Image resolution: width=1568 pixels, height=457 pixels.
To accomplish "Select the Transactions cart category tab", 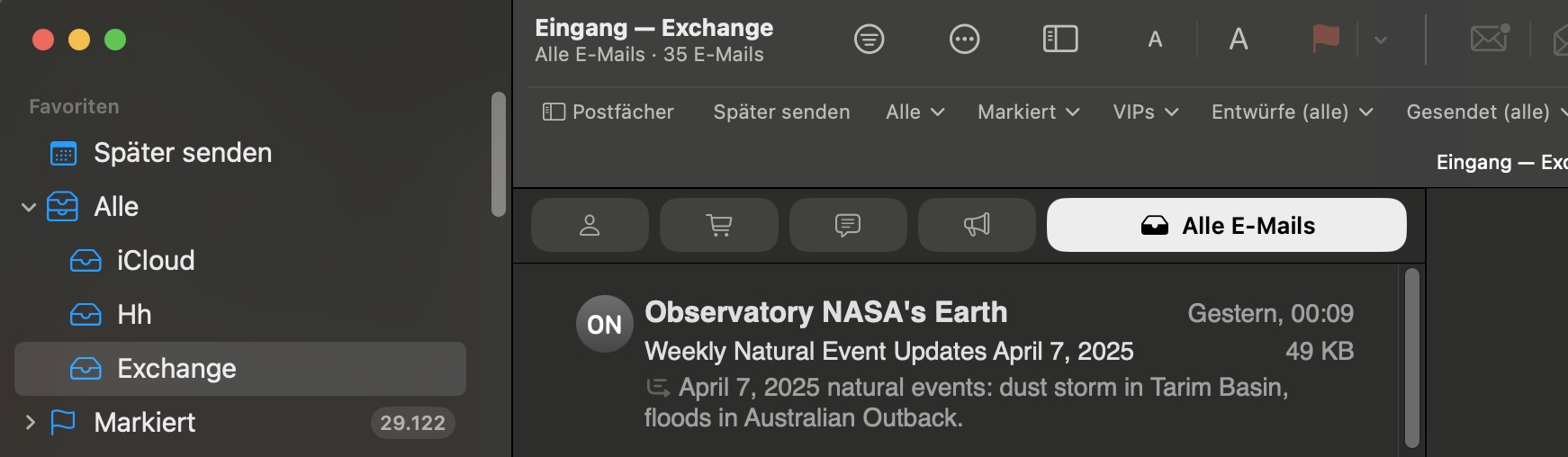I will (x=718, y=225).
